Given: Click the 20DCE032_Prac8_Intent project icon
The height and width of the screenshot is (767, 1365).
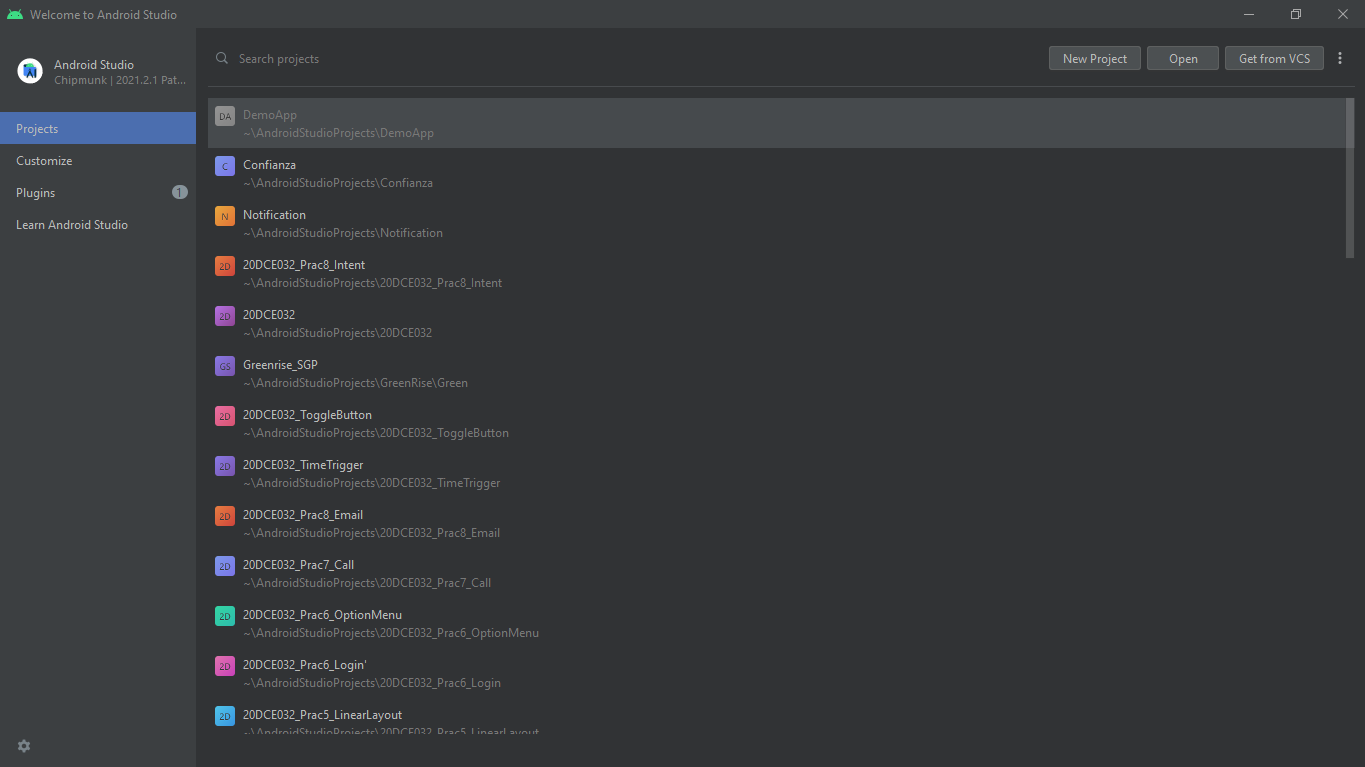Looking at the screenshot, I should pyautogui.click(x=225, y=266).
